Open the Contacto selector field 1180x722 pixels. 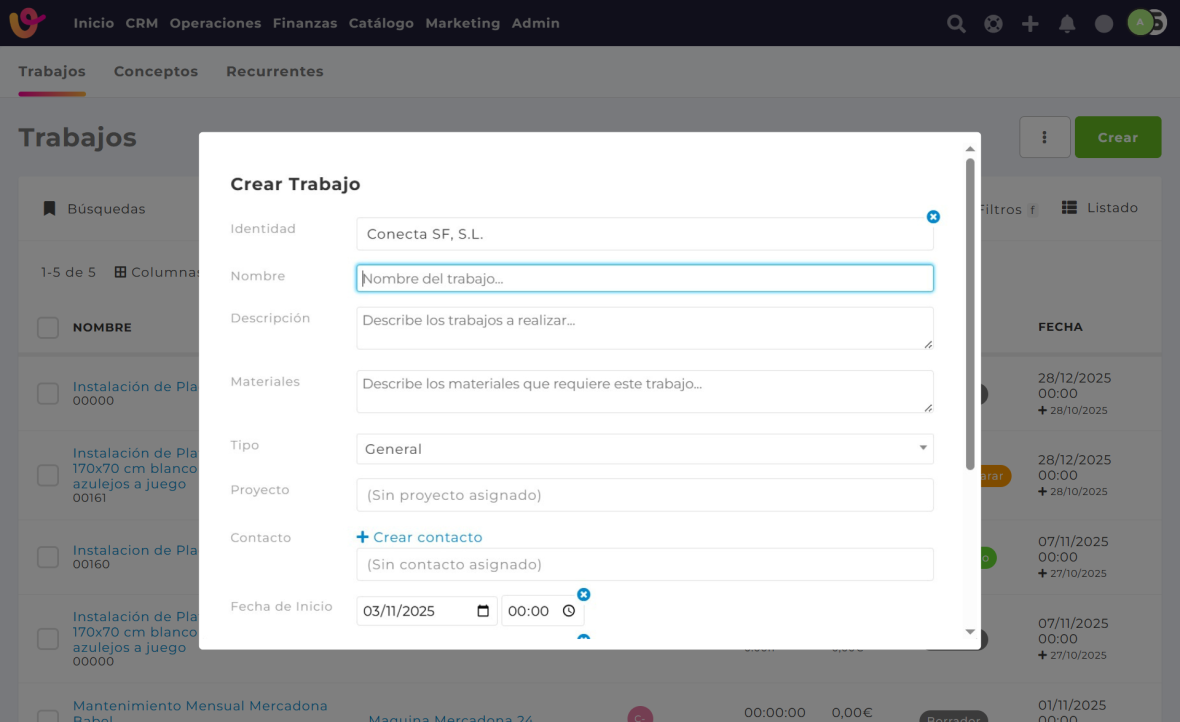tap(644, 564)
